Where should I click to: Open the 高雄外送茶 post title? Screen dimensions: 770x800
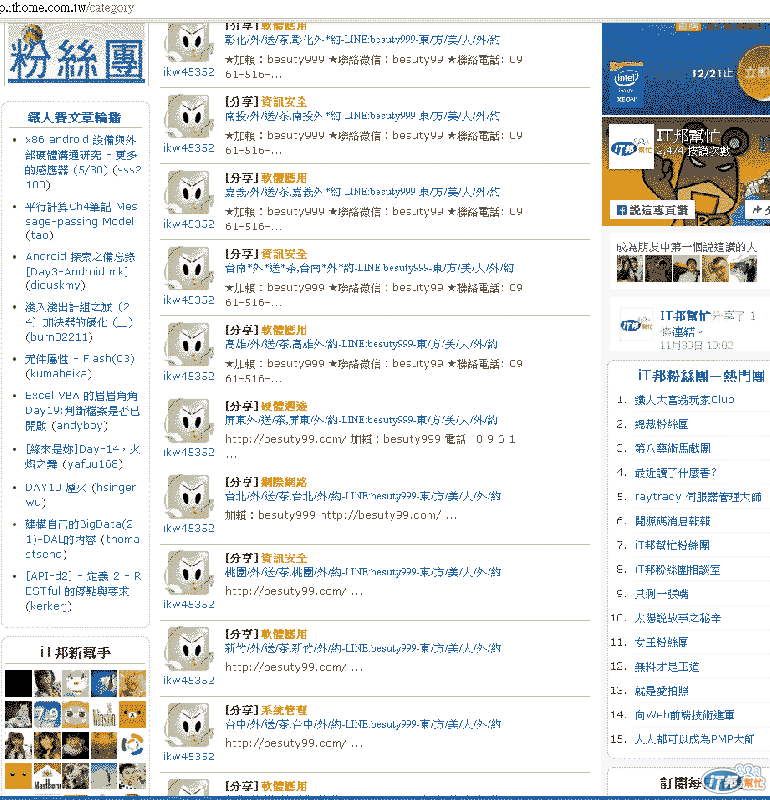click(x=361, y=344)
